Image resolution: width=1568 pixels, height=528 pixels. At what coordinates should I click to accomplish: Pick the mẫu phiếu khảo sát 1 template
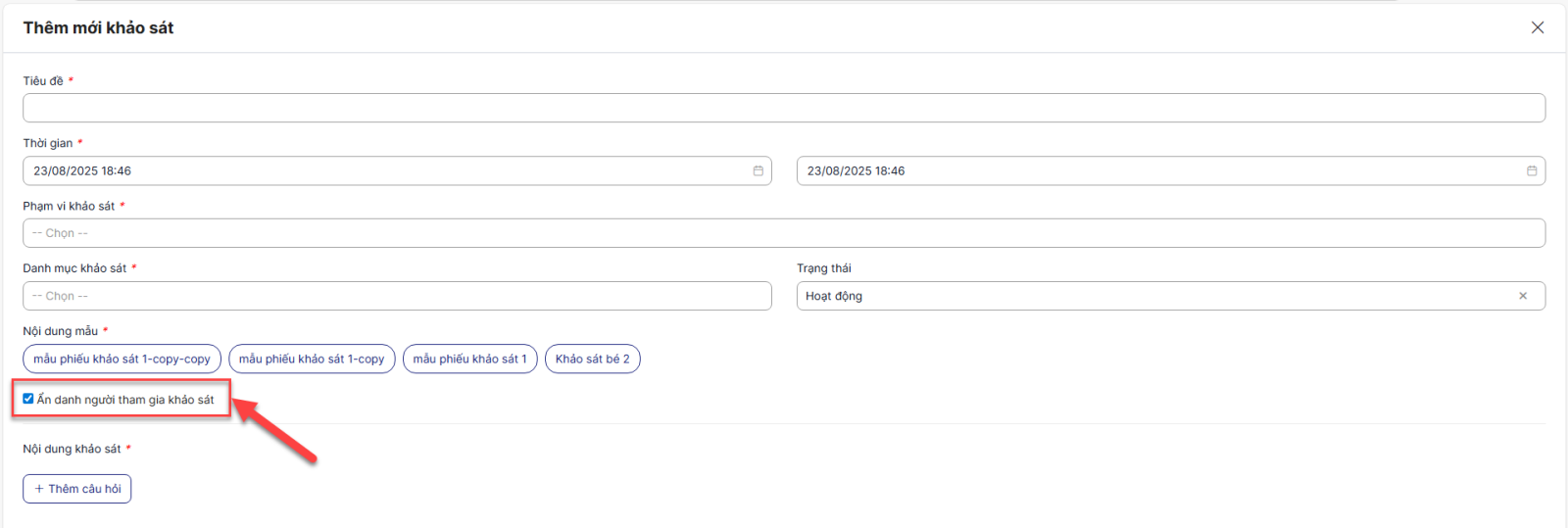[469, 360]
